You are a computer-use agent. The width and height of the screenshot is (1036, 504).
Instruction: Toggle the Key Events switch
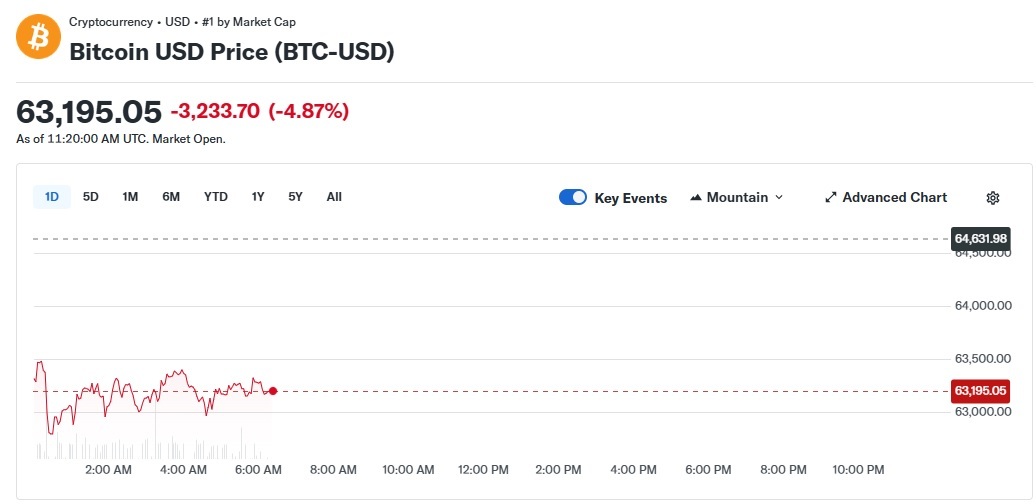coord(573,197)
